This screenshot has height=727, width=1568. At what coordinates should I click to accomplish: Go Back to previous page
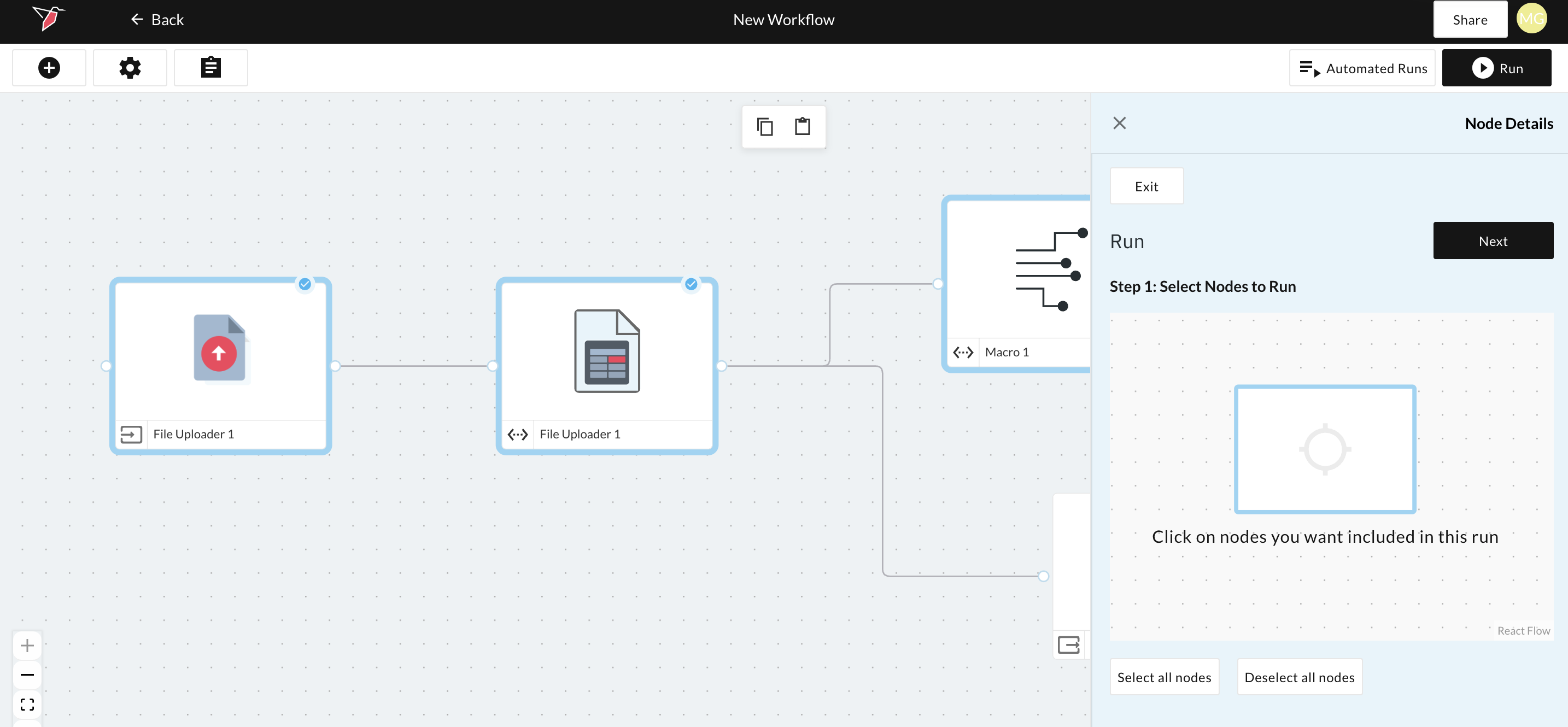[157, 20]
